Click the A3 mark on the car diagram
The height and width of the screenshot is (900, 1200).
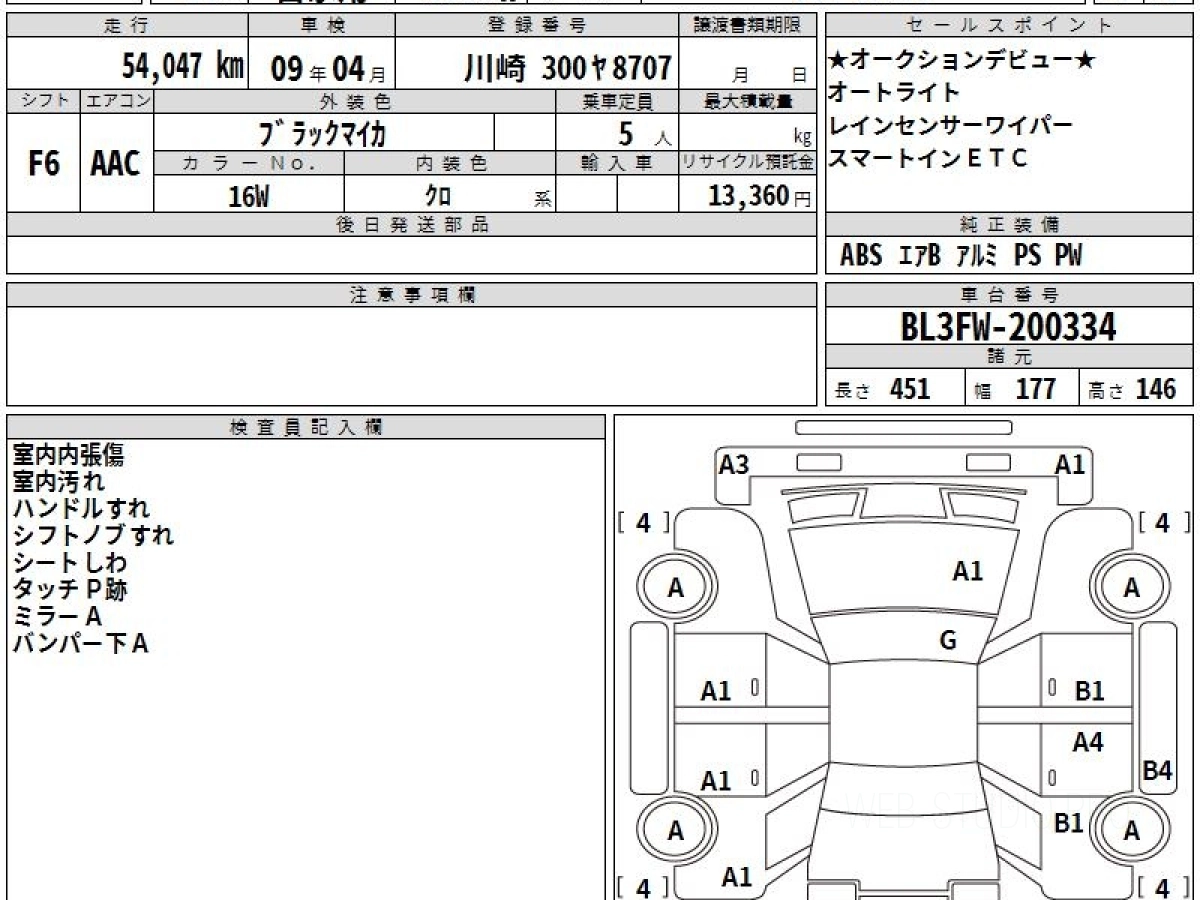735,465
